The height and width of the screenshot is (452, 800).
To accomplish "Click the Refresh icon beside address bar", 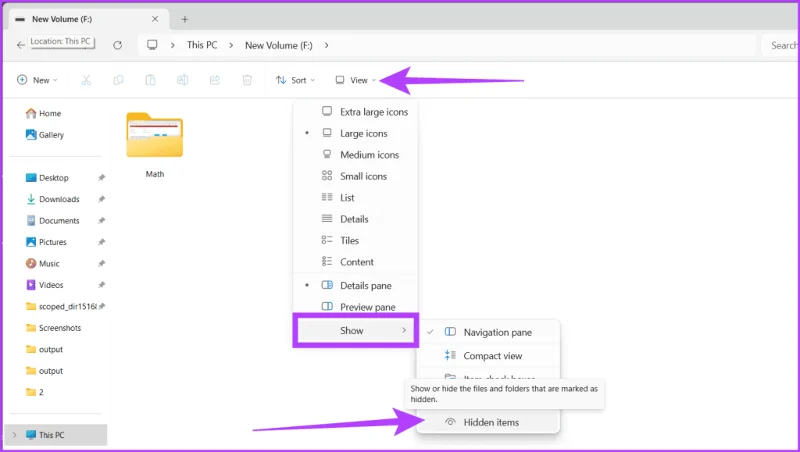I will [117, 45].
